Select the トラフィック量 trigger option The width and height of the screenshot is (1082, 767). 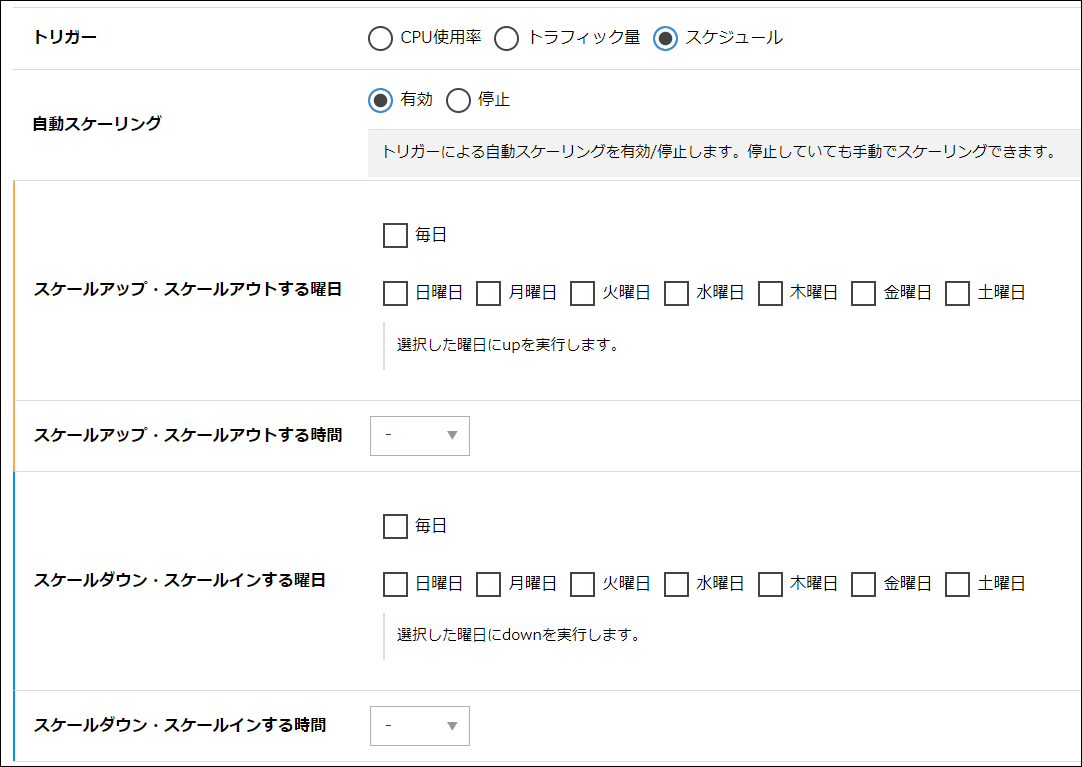(507, 39)
